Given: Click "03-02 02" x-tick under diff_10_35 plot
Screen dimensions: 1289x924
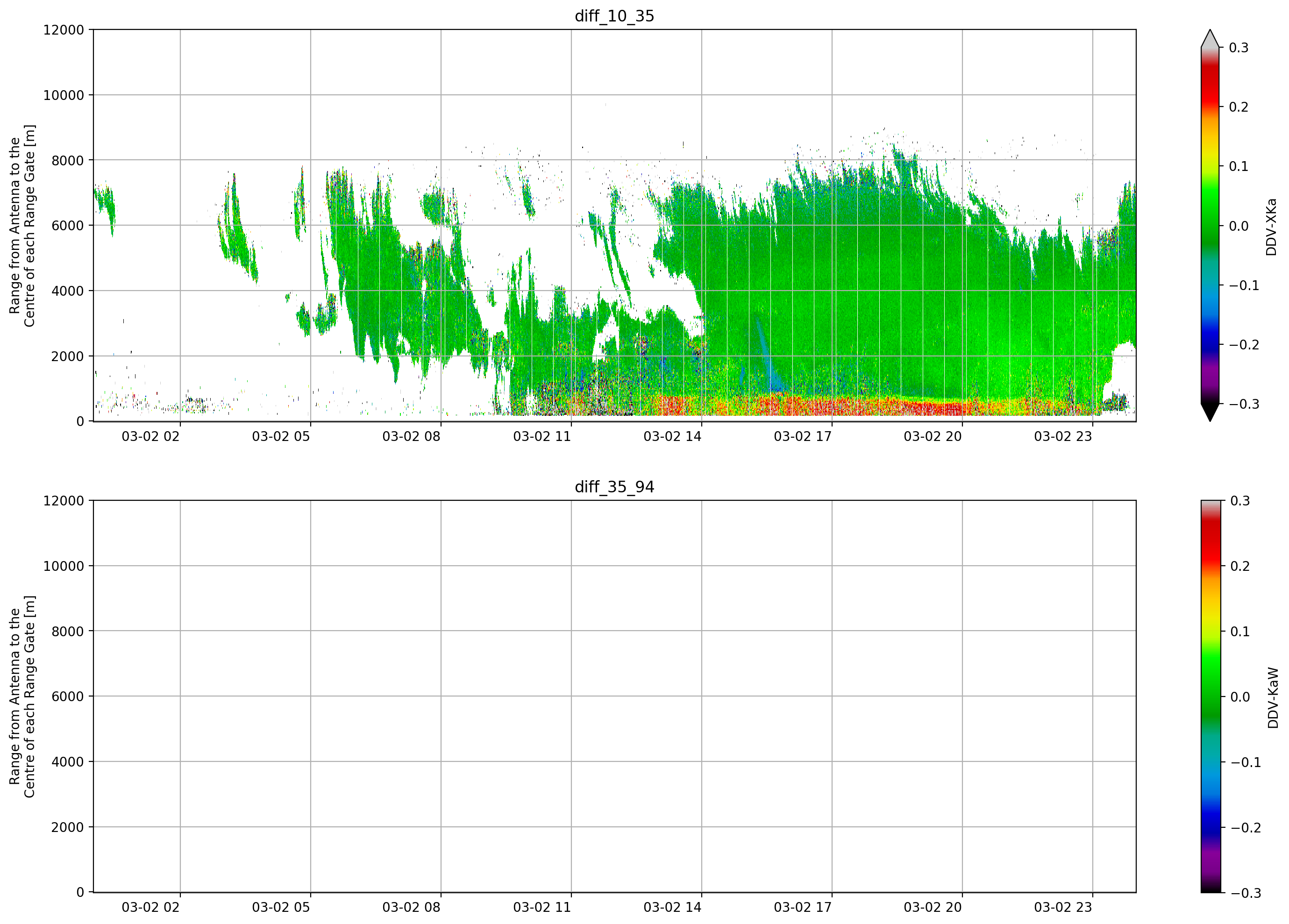Looking at the screenshot, I should pyautogui.click(x=150, y=436).
